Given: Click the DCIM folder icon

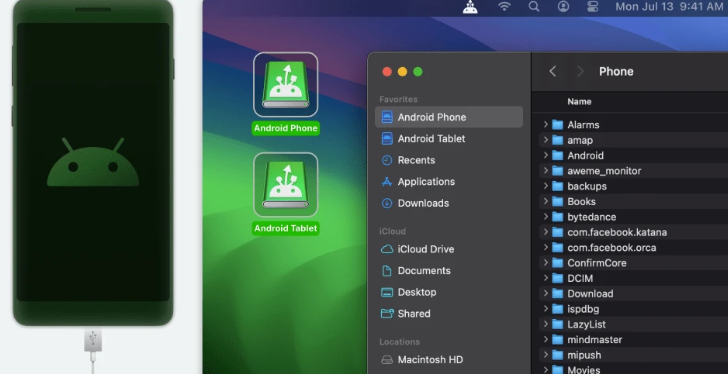Looking at the screenshot, I should 557,278.
